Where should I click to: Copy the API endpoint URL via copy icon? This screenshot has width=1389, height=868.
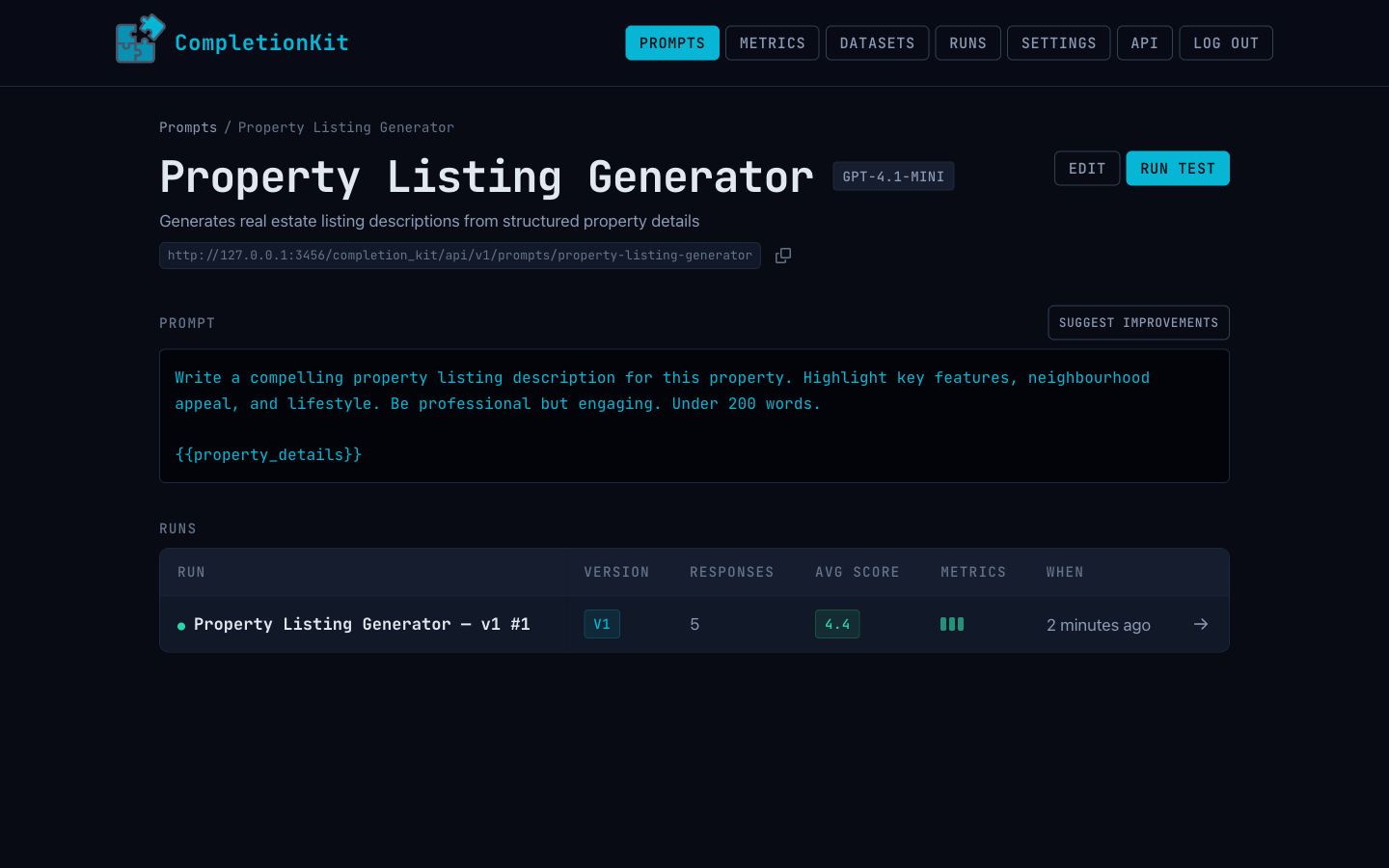click(783, 256)
